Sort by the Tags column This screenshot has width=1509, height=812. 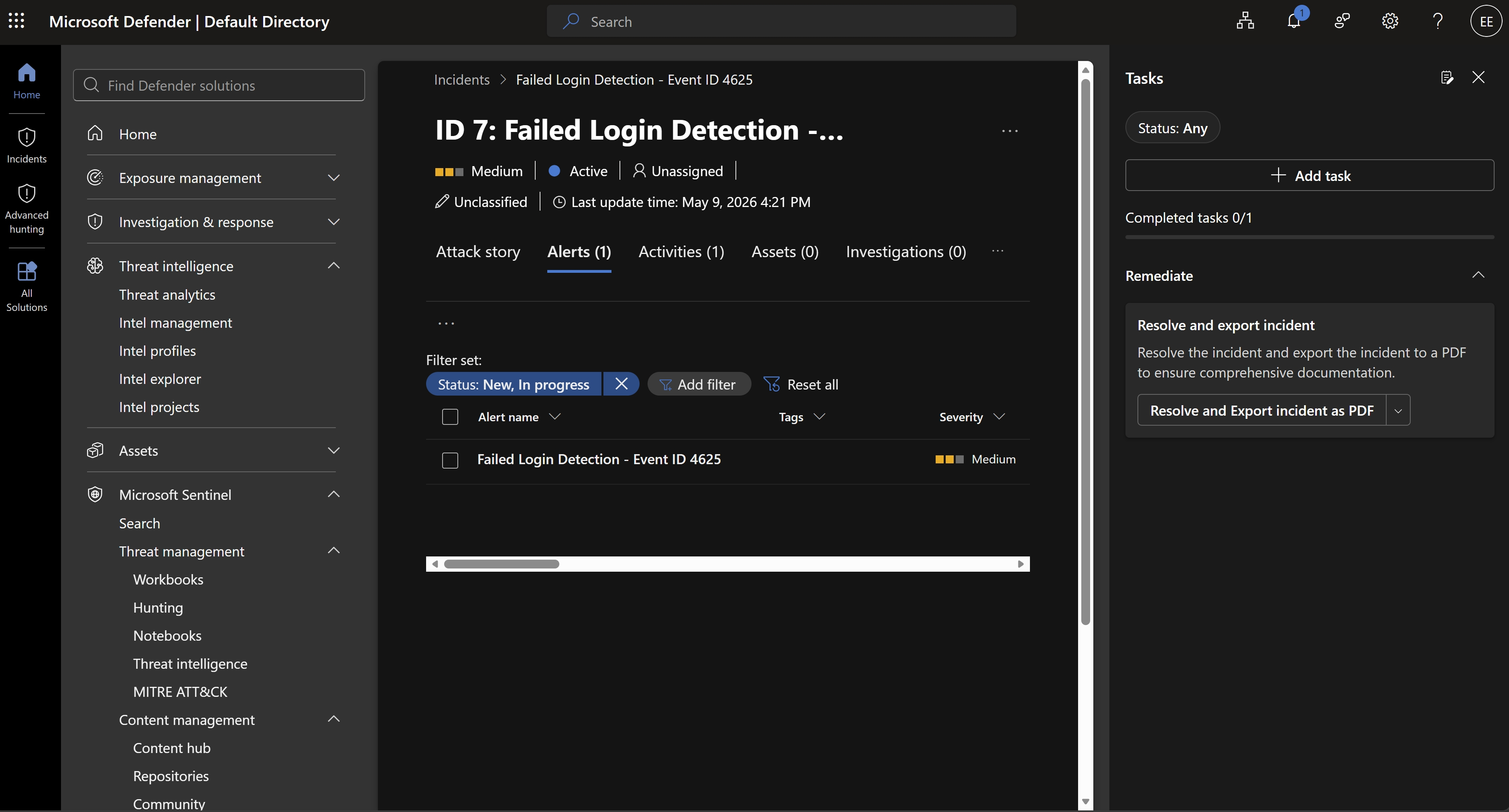click(802, 416)
